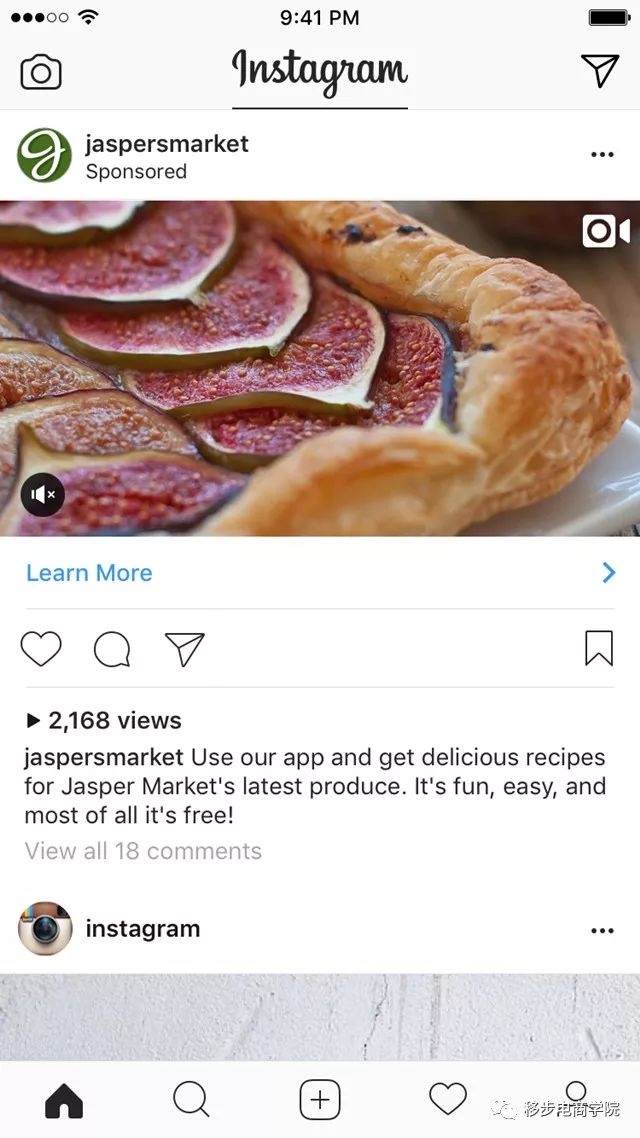The image size is (640, 1138).
Task: Open more options for jaspersmarket post
Action: pos(602,155)
